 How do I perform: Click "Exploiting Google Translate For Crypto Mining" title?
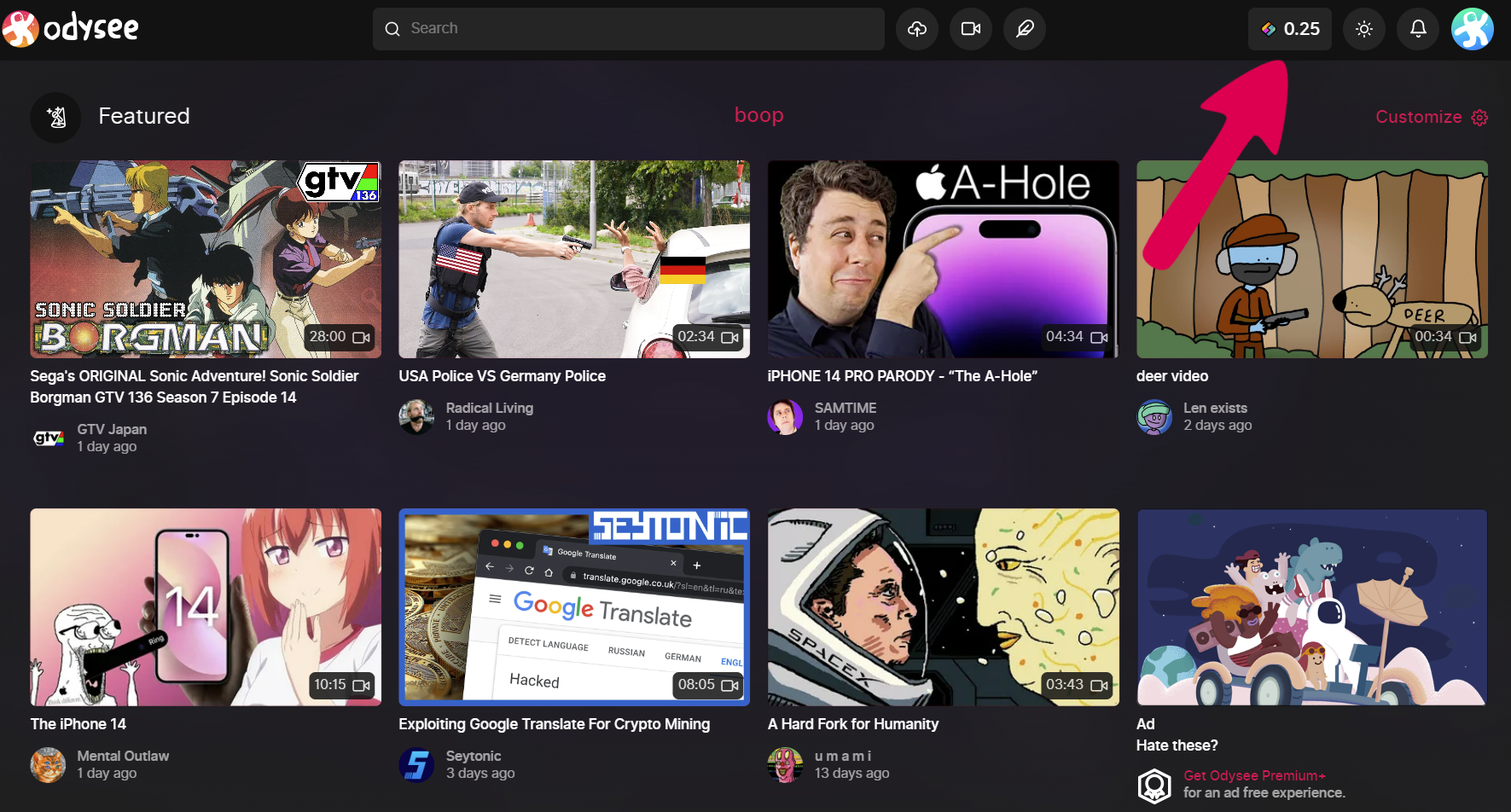(x=554, y=724)
